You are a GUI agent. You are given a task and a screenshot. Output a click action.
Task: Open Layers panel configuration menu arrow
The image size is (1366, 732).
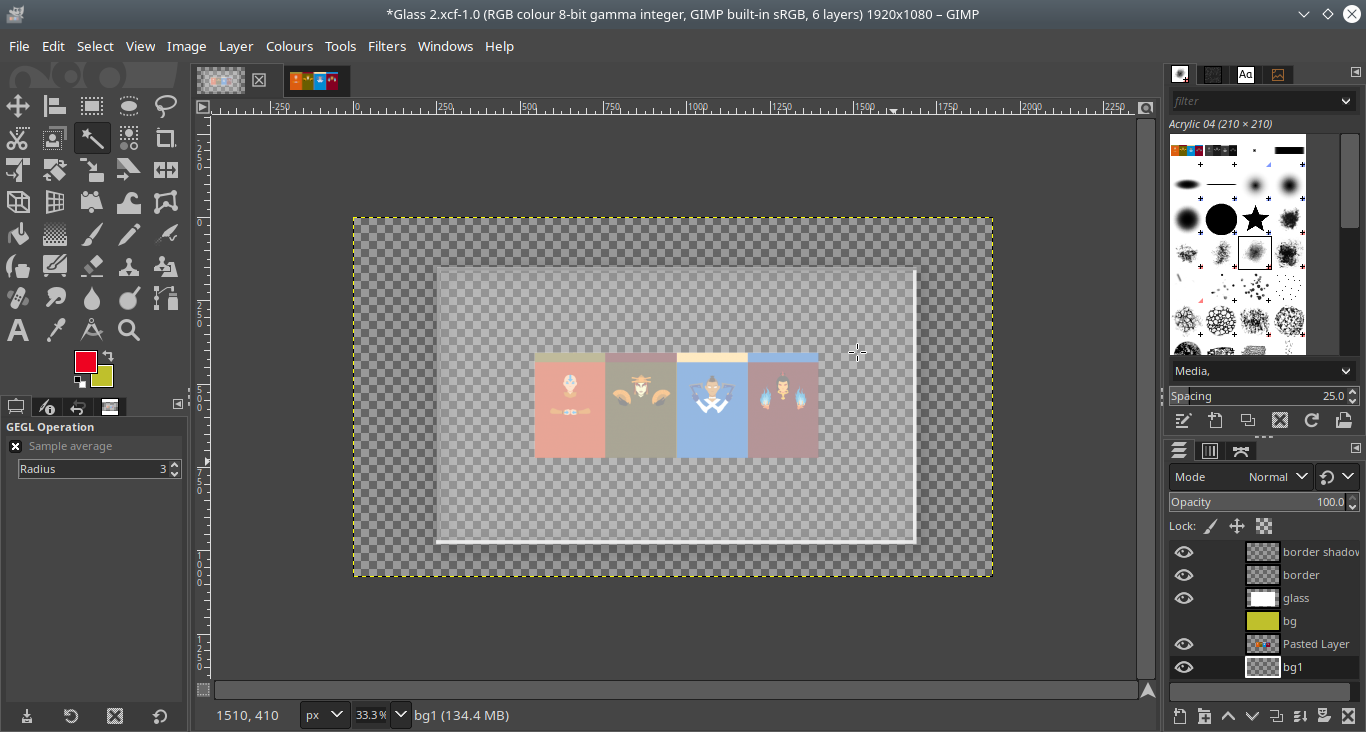point(1356,448)
